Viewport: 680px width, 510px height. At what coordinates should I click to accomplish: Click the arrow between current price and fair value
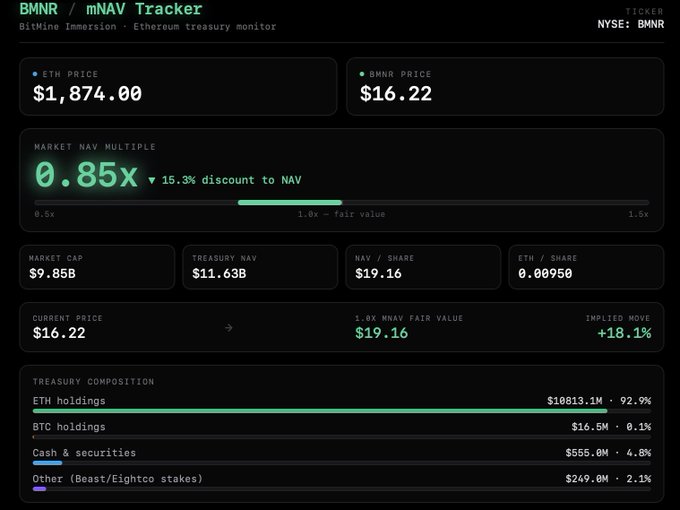(x=229, y=328)
